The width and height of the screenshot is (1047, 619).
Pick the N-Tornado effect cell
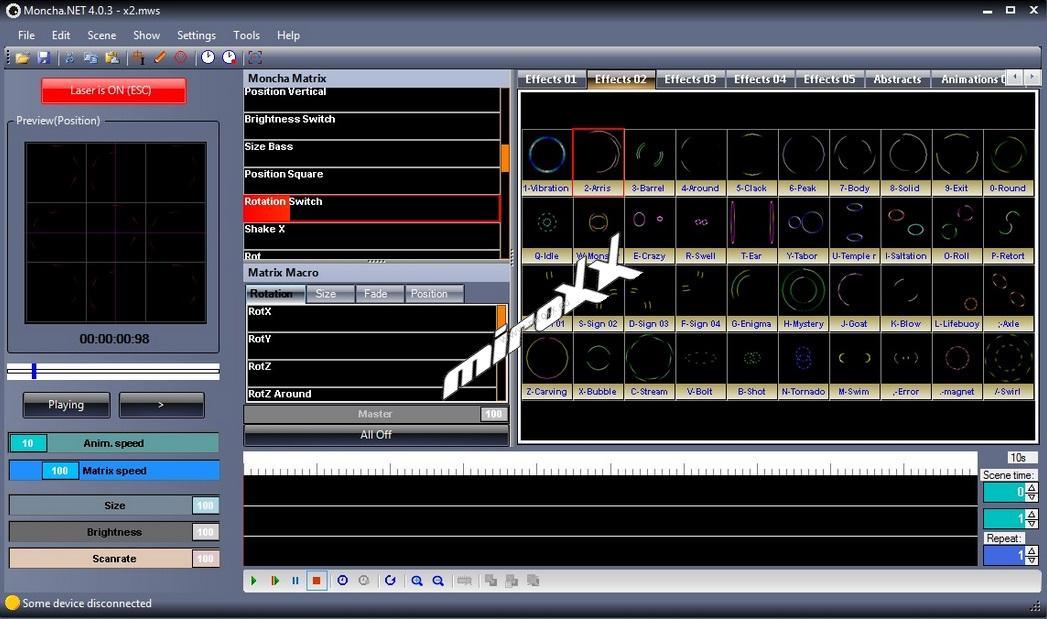[803, 366]
